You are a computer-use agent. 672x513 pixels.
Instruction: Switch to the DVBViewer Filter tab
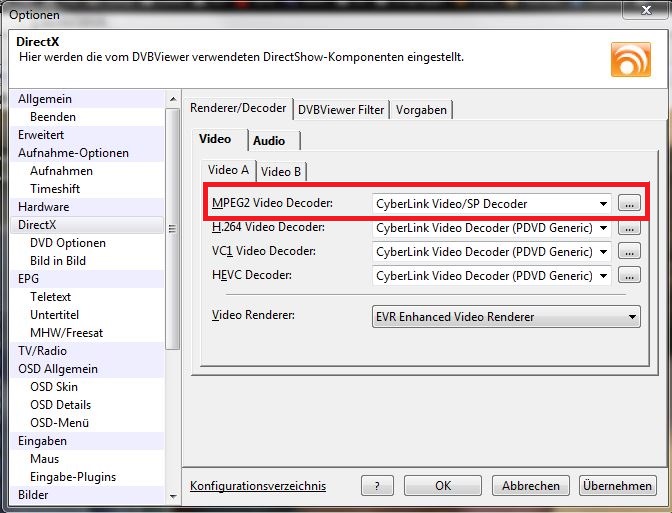pos(341,109)
